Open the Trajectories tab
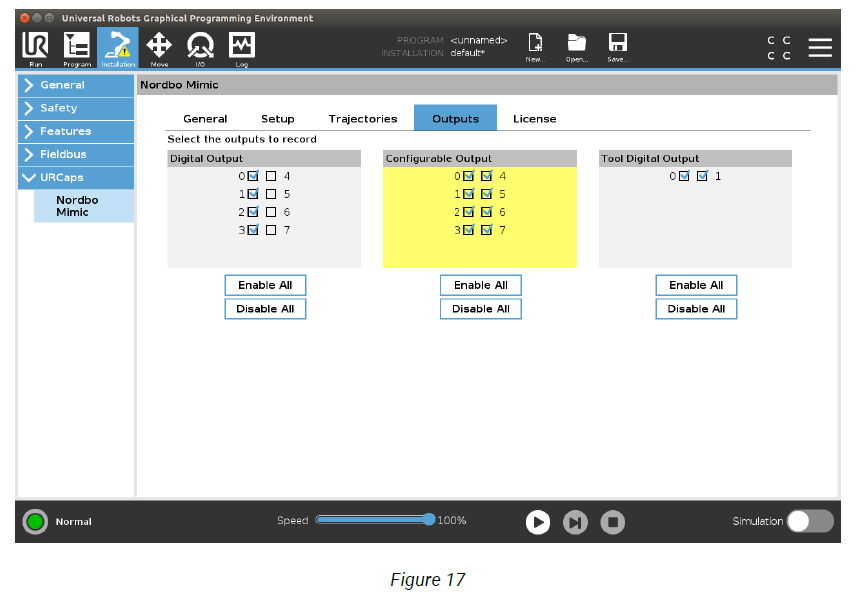 click(363, 119)
